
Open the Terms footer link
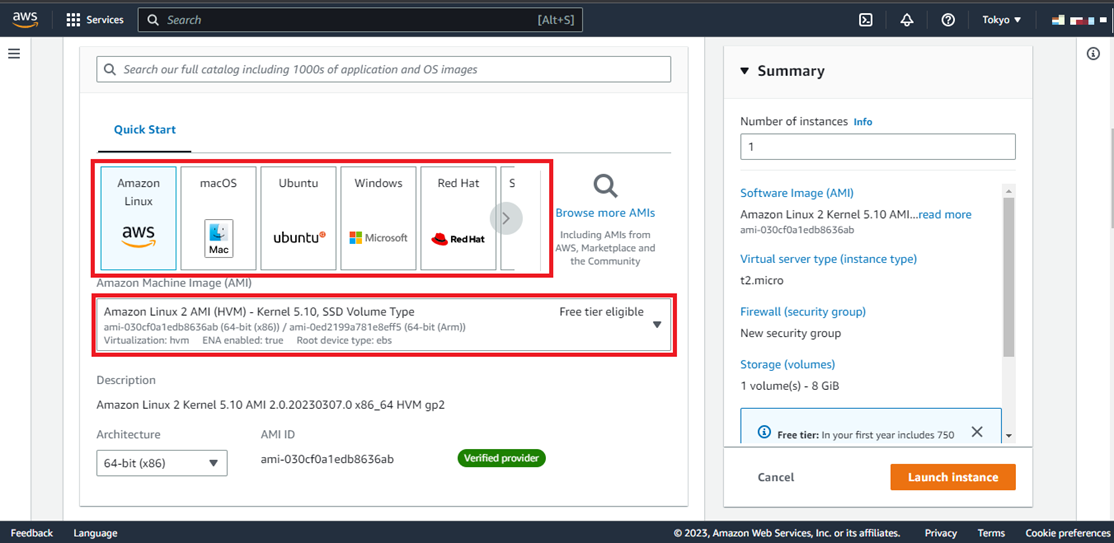991,533
